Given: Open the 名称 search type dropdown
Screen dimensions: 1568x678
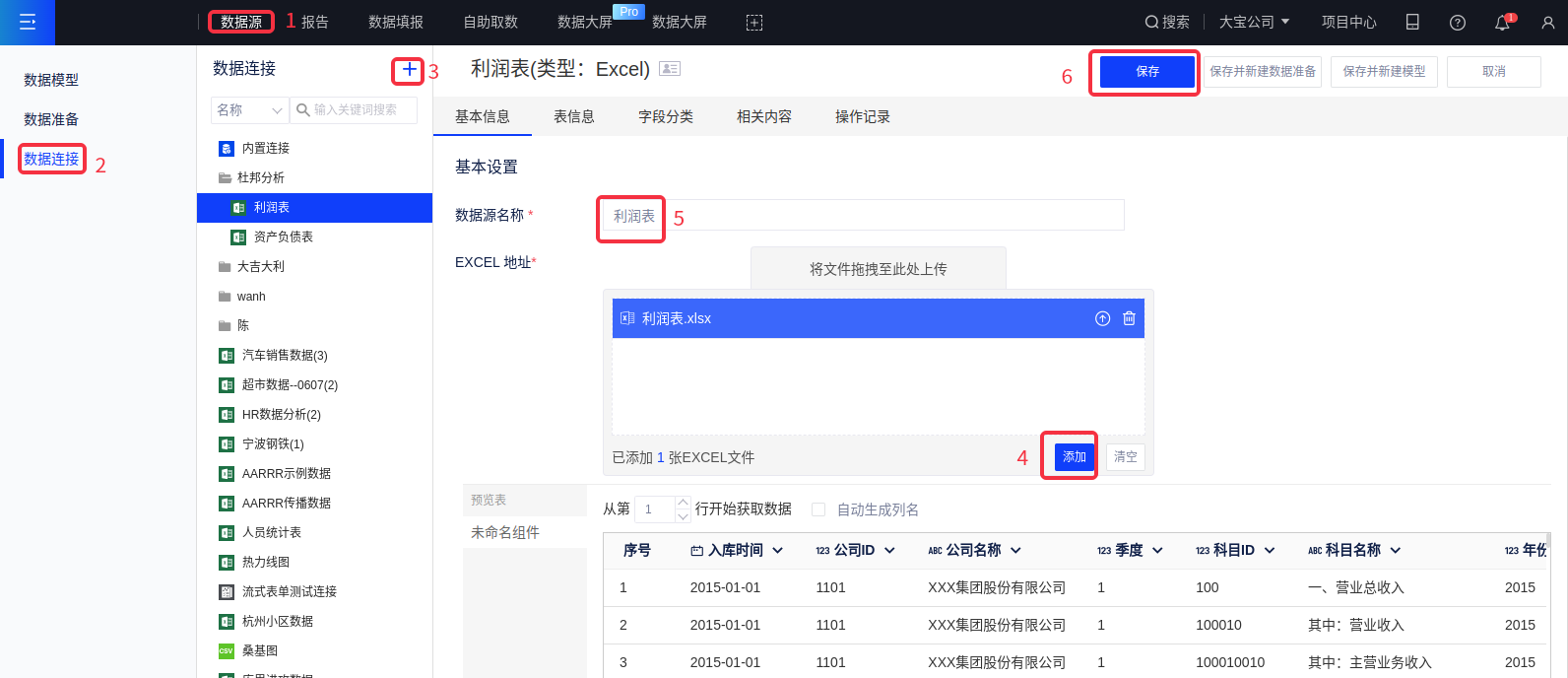Looking at the screenshot, I should [x=250, y=110].
